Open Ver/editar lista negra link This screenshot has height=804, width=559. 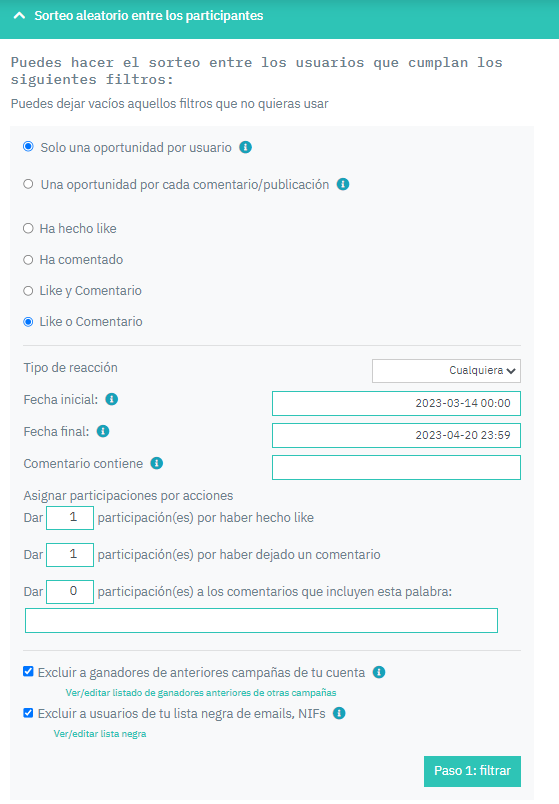coord(100,734)
